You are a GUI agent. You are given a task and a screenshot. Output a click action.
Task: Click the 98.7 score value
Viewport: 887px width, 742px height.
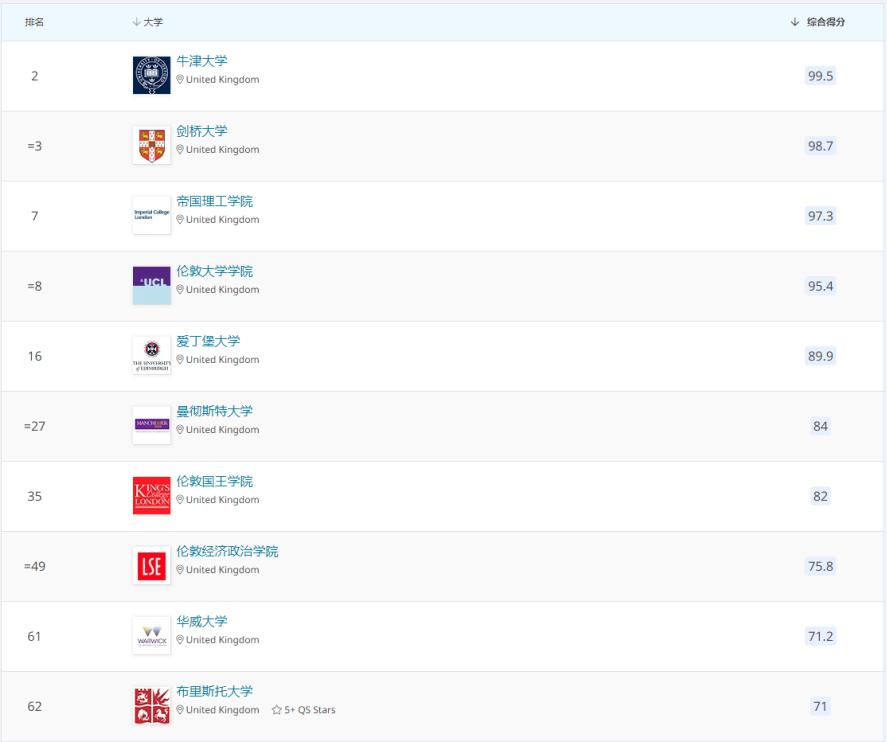[820, 146]
